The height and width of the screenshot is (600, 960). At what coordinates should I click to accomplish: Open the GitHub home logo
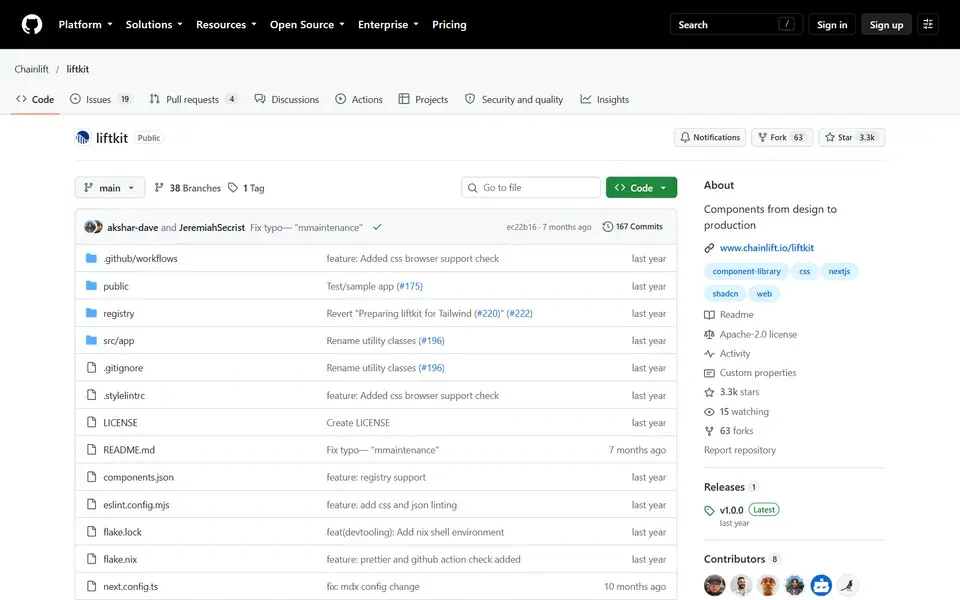coord(32,24)
